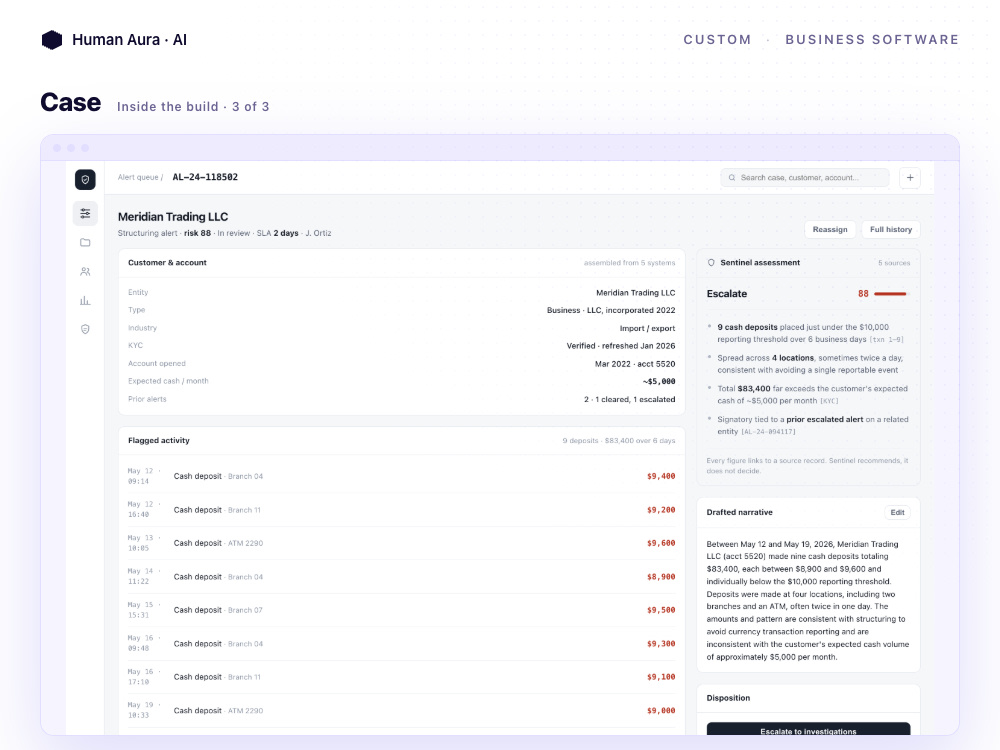Click 'Business · LLC, incorporated 2022' value
Viewport: 1000px width, 750px height.
(611, 310)
